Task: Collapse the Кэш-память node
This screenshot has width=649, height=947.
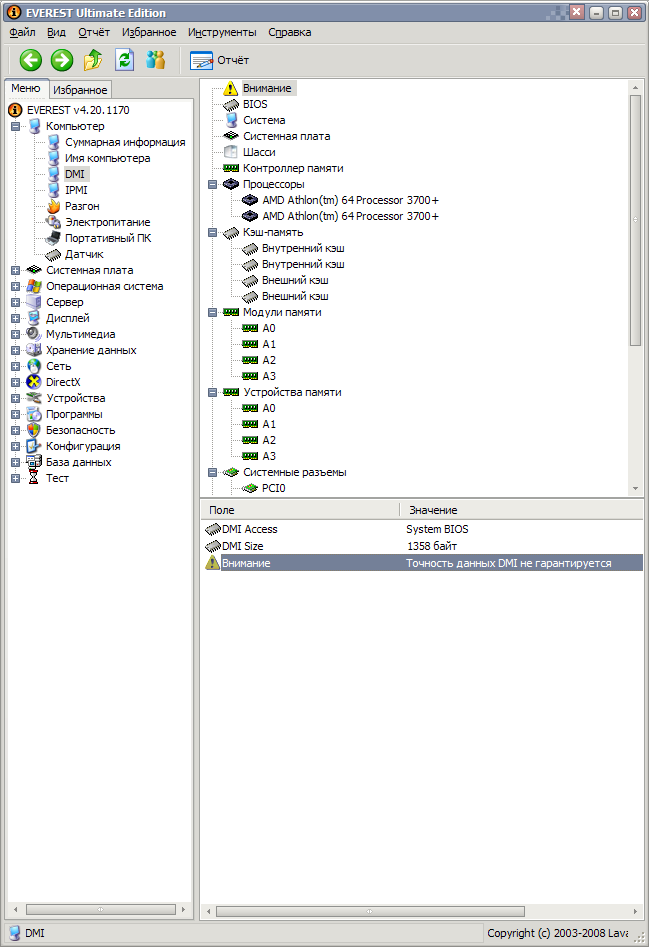Action: [x=213, y=233]
